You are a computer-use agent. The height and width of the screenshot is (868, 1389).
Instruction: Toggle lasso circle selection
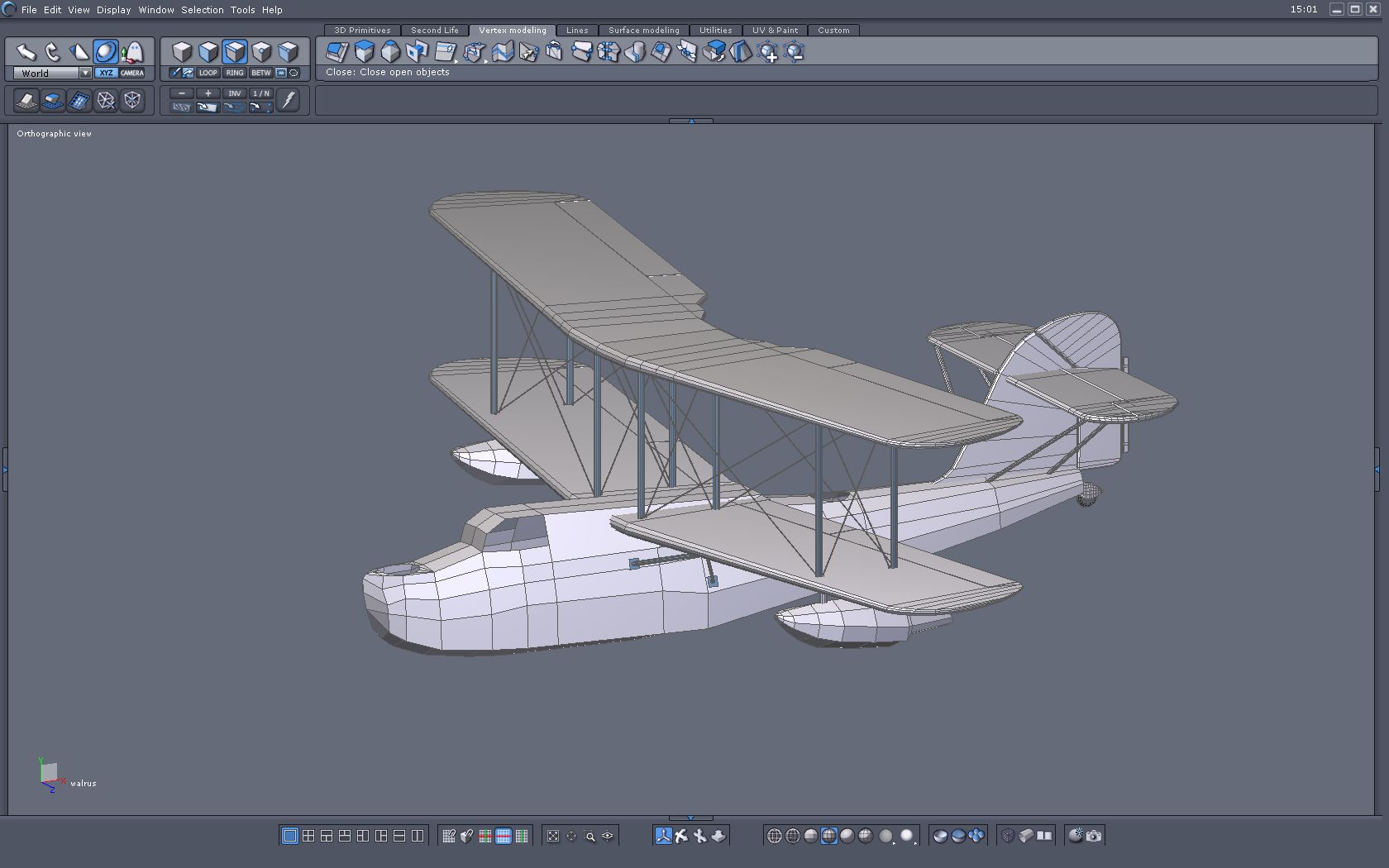pyautogui.click(x=294, y=73)
